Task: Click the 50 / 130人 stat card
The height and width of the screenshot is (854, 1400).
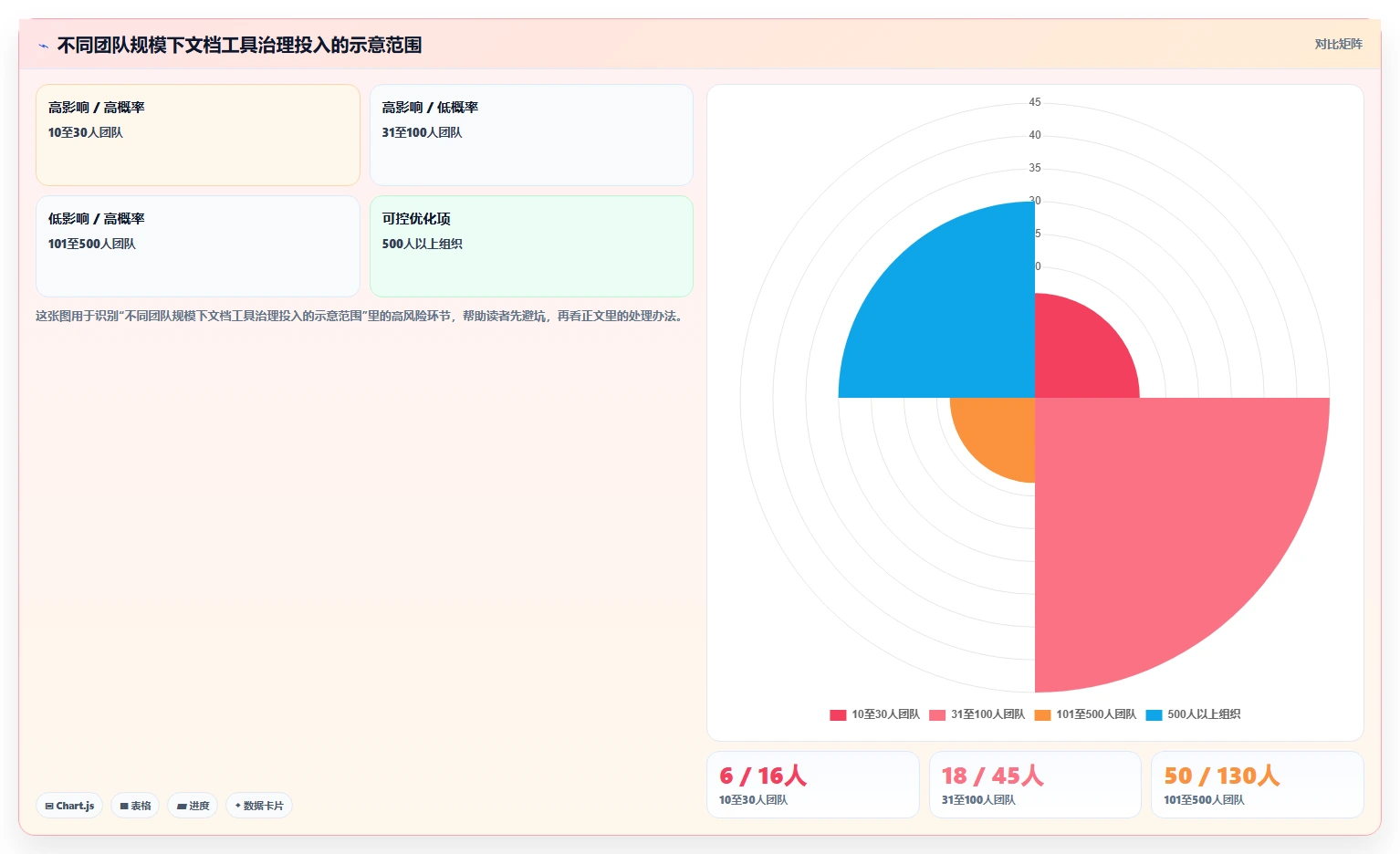Action: (1258, 785)
